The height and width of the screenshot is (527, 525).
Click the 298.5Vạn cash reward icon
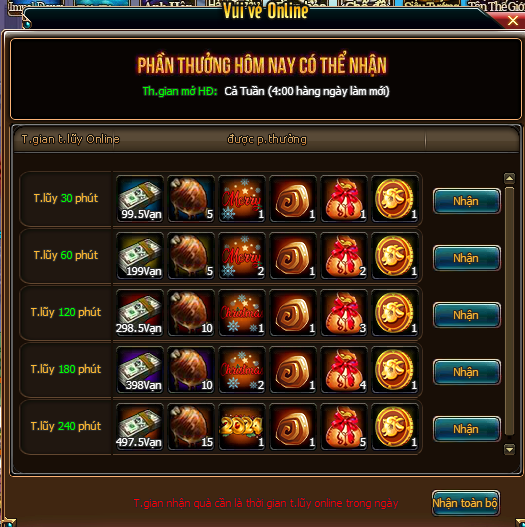click(x=140, y=313)
